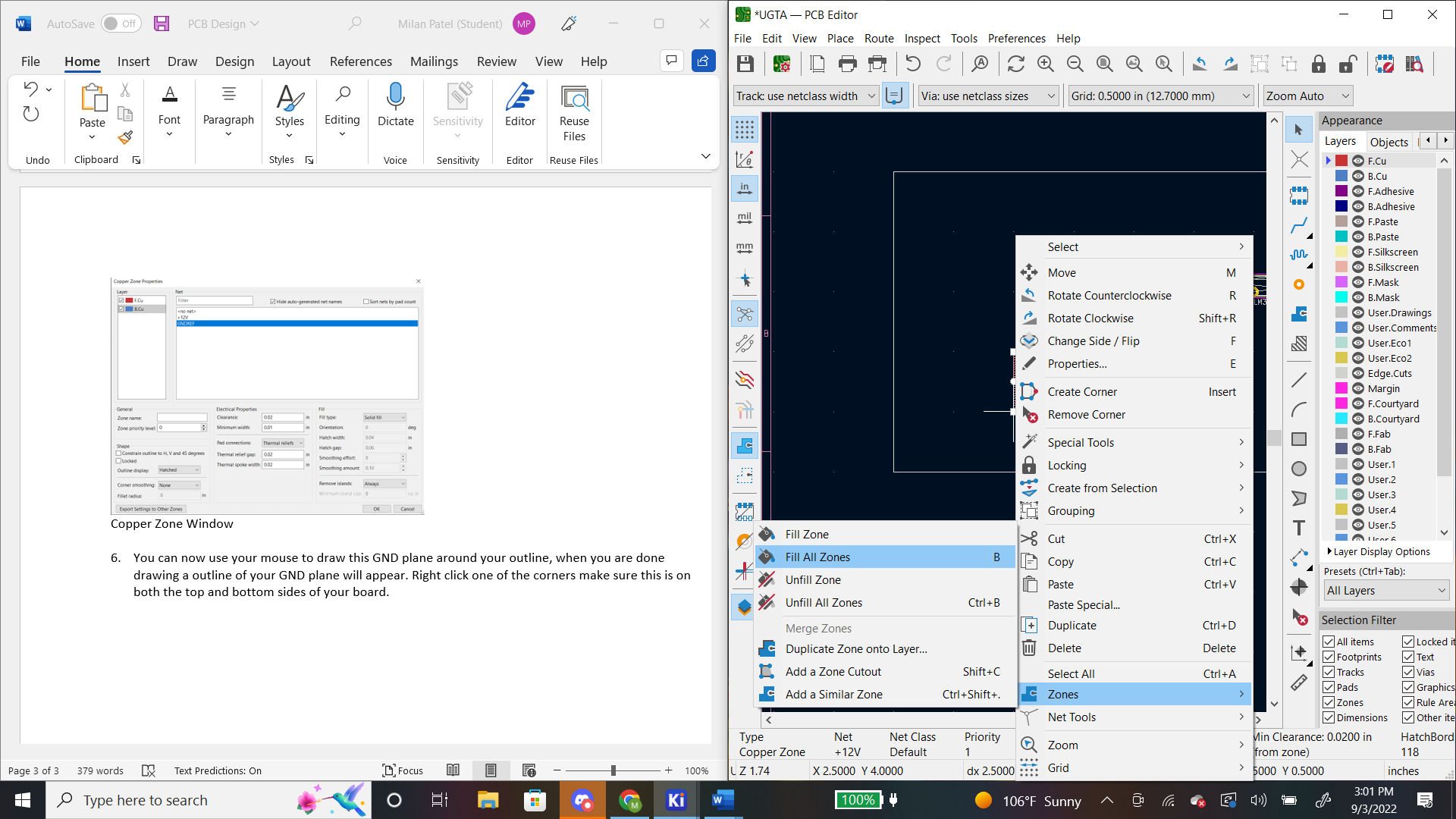Uncheck Footprints in Selection Filter
Viewport: 1456px width, 819px height.
[x=1329, y=657]
